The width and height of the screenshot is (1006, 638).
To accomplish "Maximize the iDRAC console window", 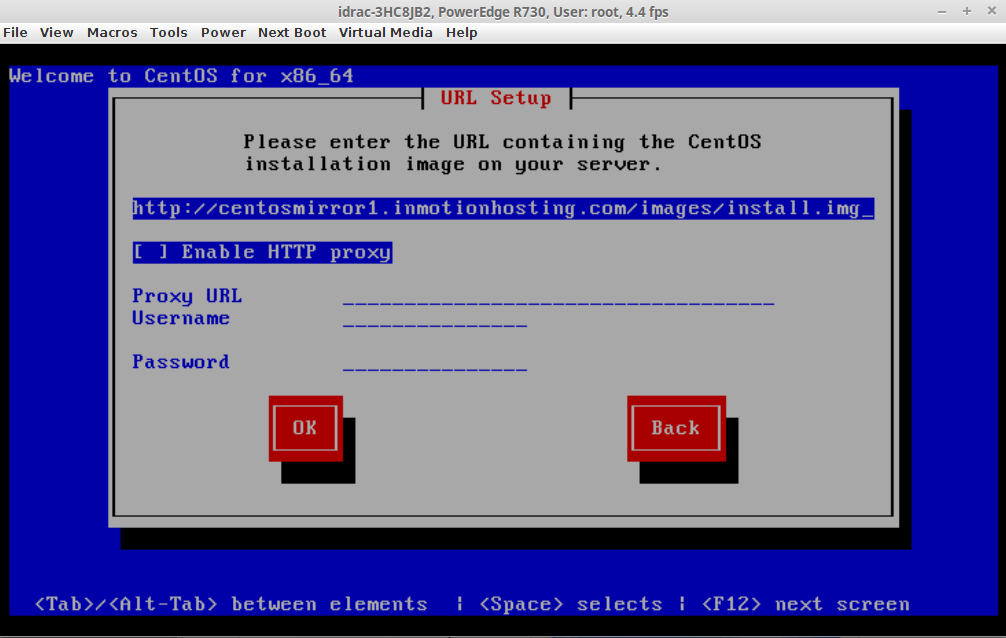I will point(967,11).
